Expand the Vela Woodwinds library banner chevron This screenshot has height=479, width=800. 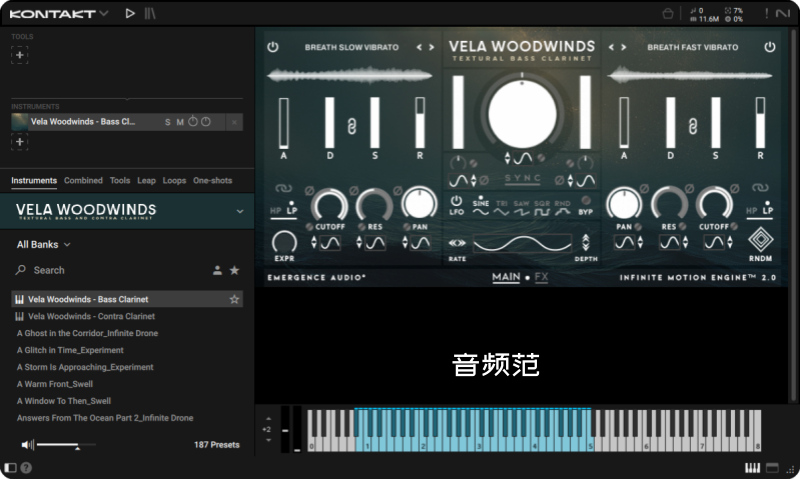pyautogui.click(x=240, y=211)
